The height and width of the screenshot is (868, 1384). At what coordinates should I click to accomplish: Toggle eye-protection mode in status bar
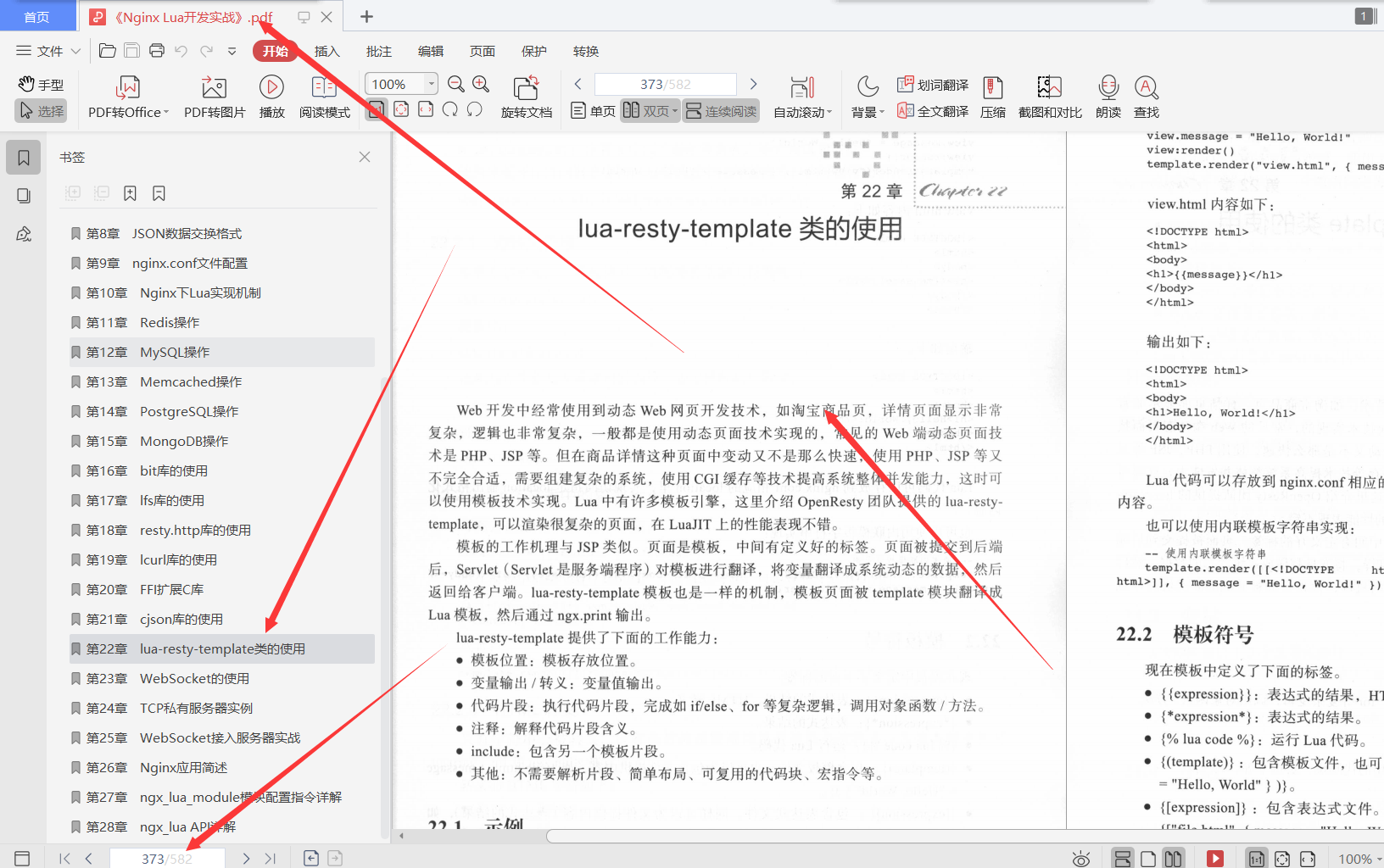point(1080,858)
